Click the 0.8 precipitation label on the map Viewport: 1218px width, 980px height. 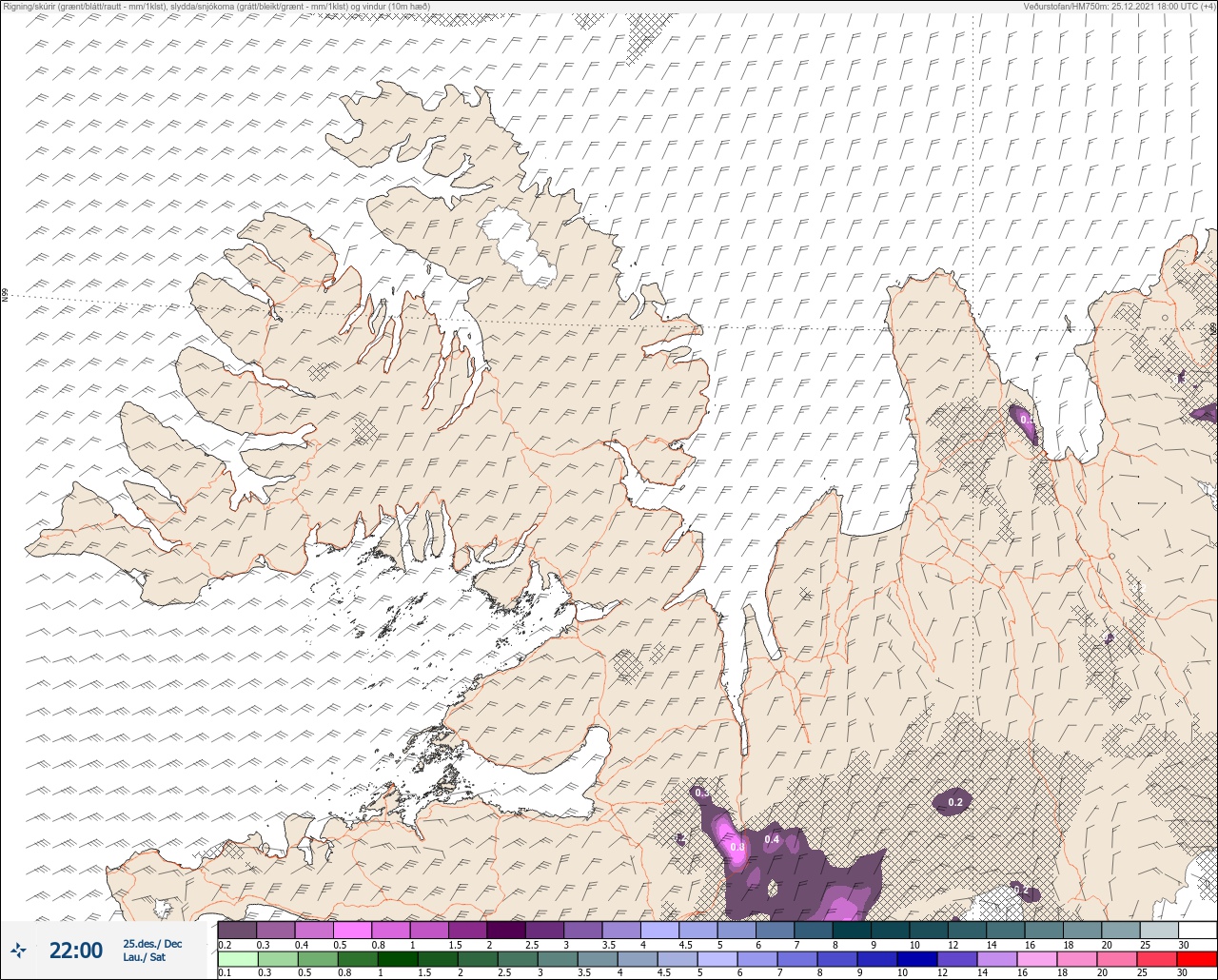(737, 847)
